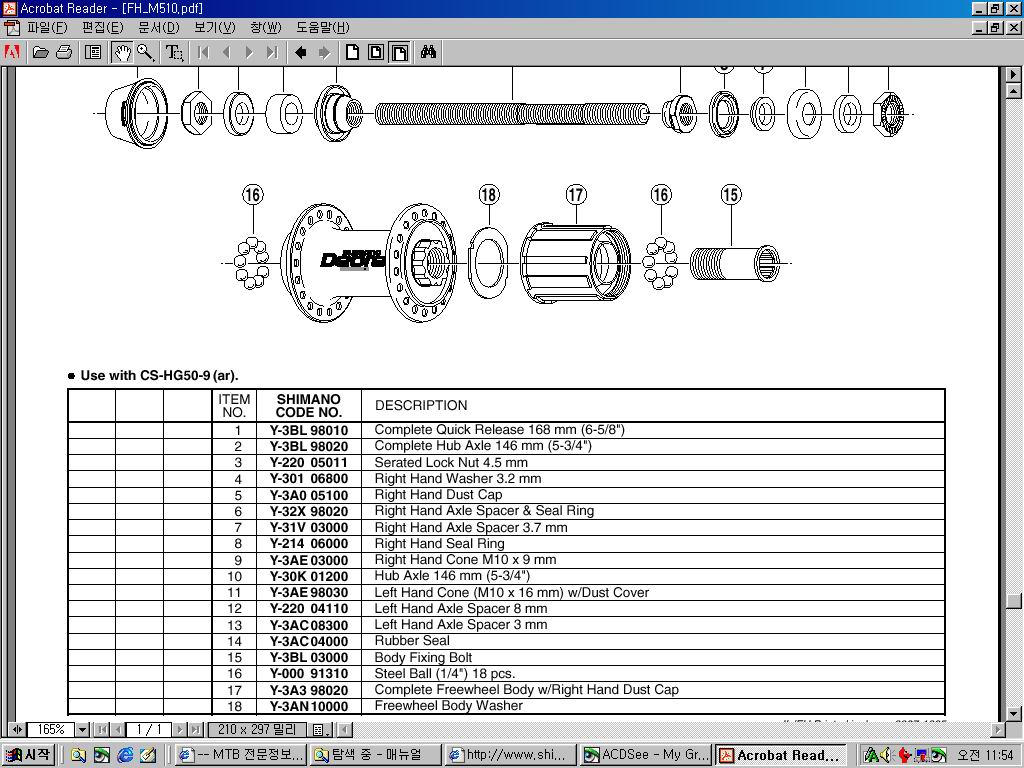Print the document using the printer icon
The image size is (1024, 768).
(x=64, y=52)
